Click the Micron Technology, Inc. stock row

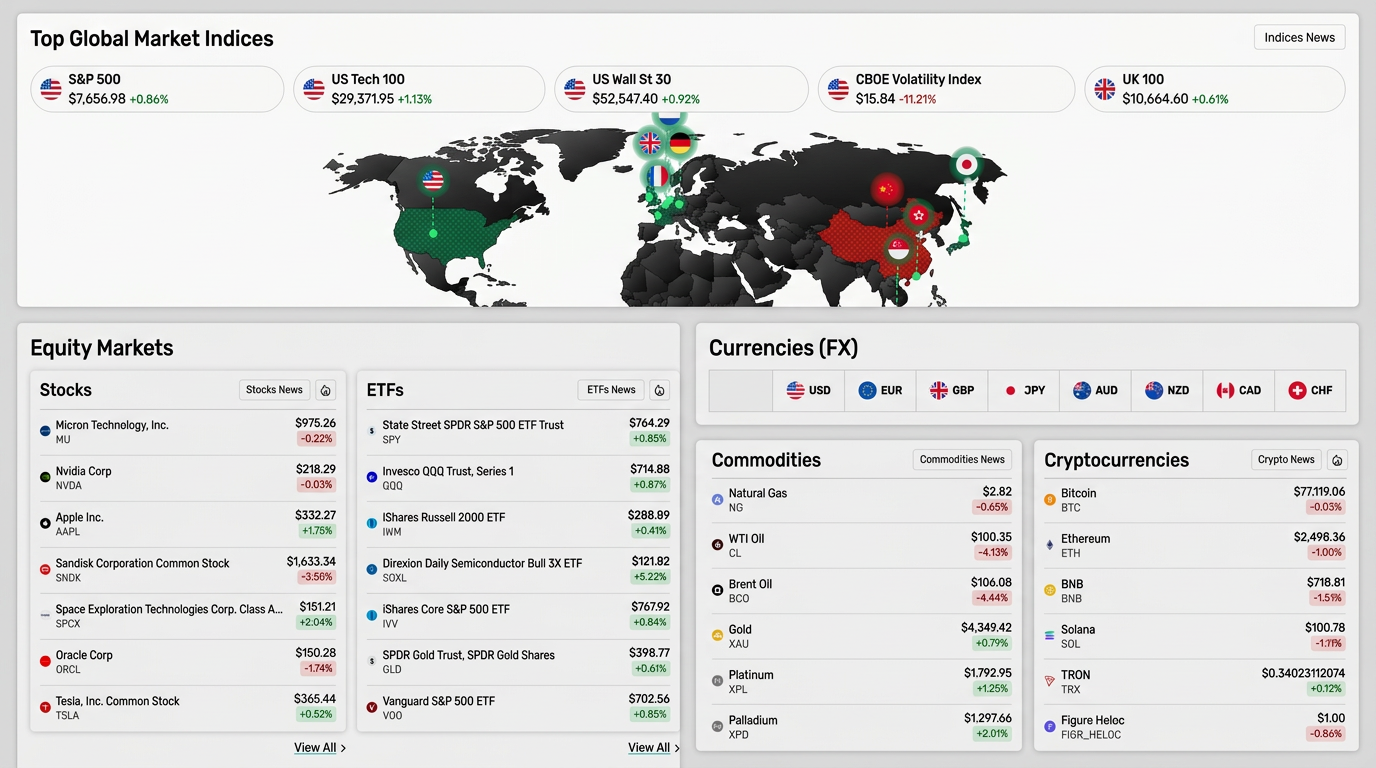point(188,432)
